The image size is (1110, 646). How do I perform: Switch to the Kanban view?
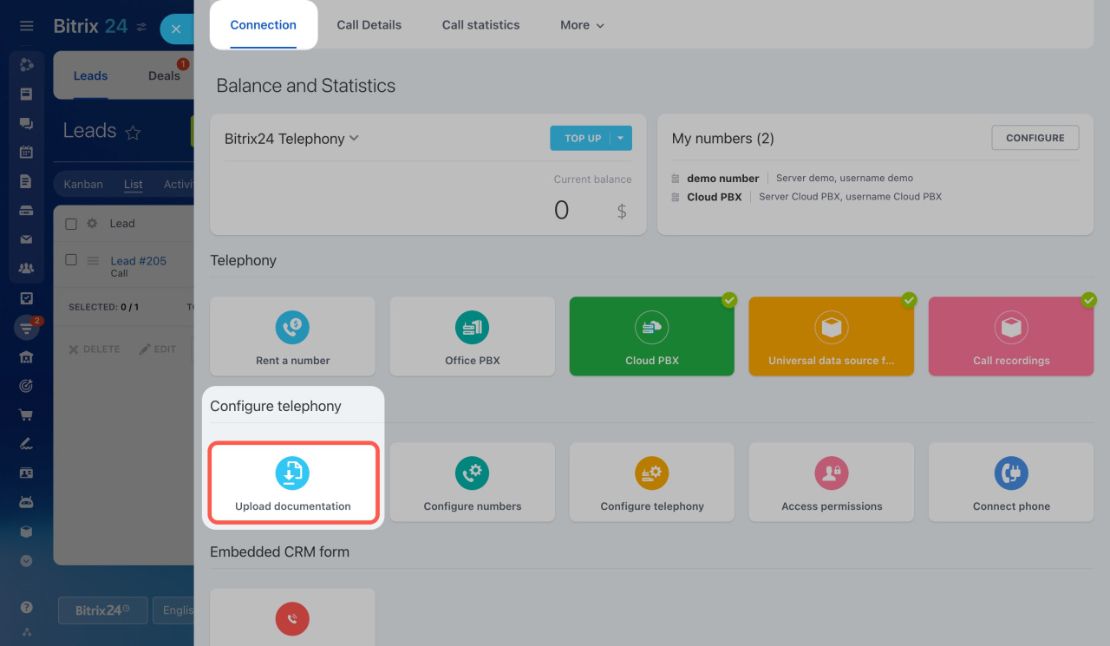pos(83,184)
